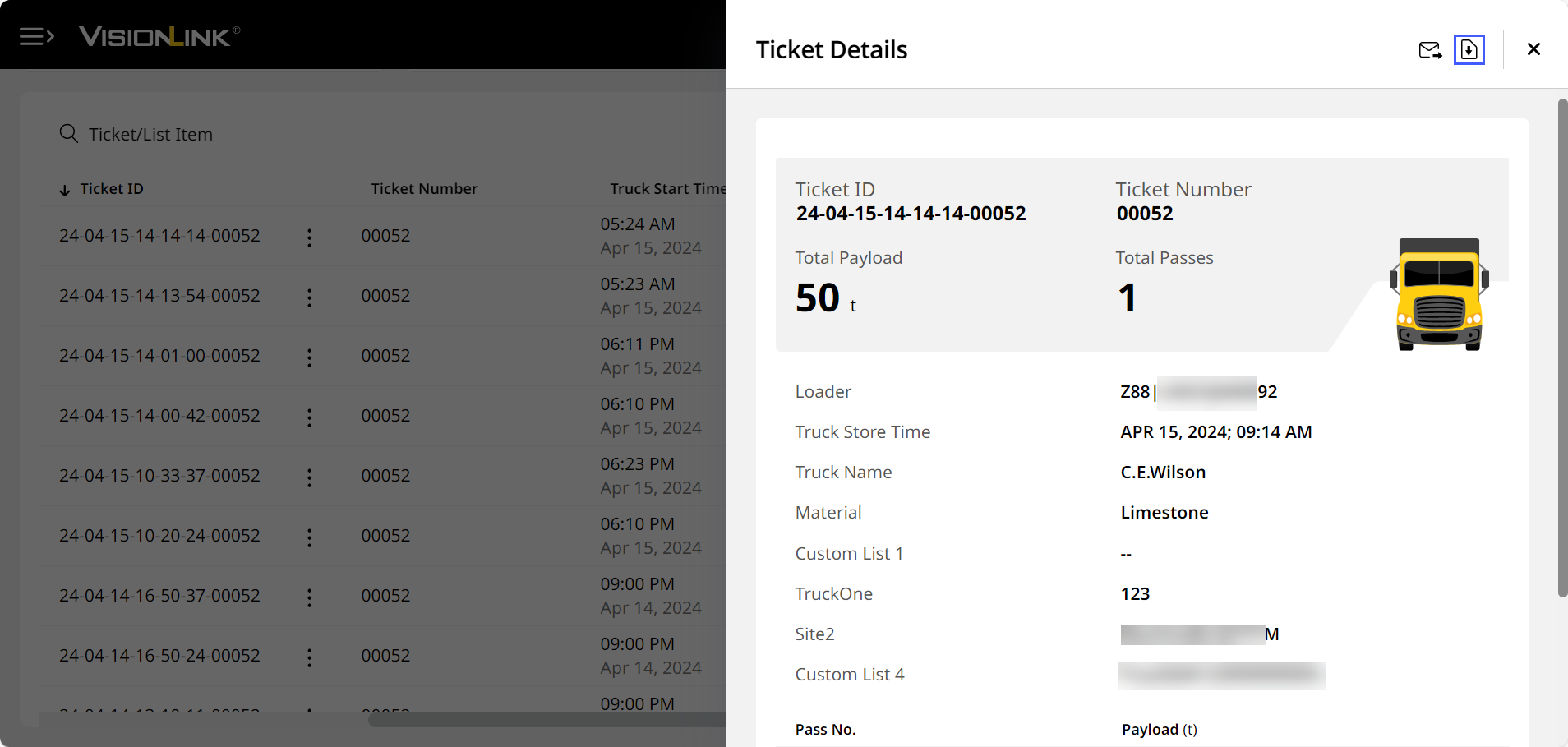Open kebab menu for ticket 24-04-15-10-33-37-00052

(x=309, y=477)
